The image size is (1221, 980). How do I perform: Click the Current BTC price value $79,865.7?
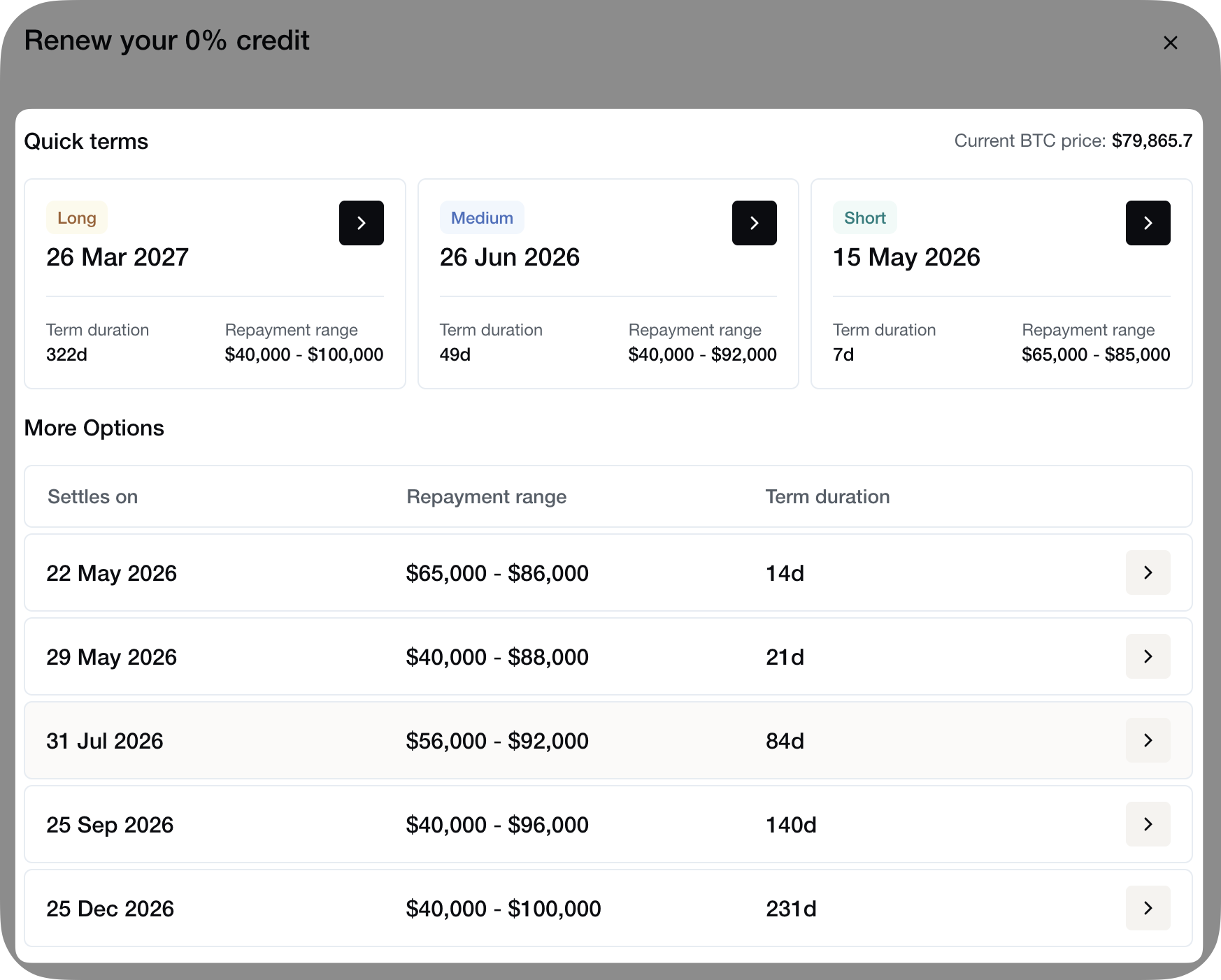[x=1152, y=140]
